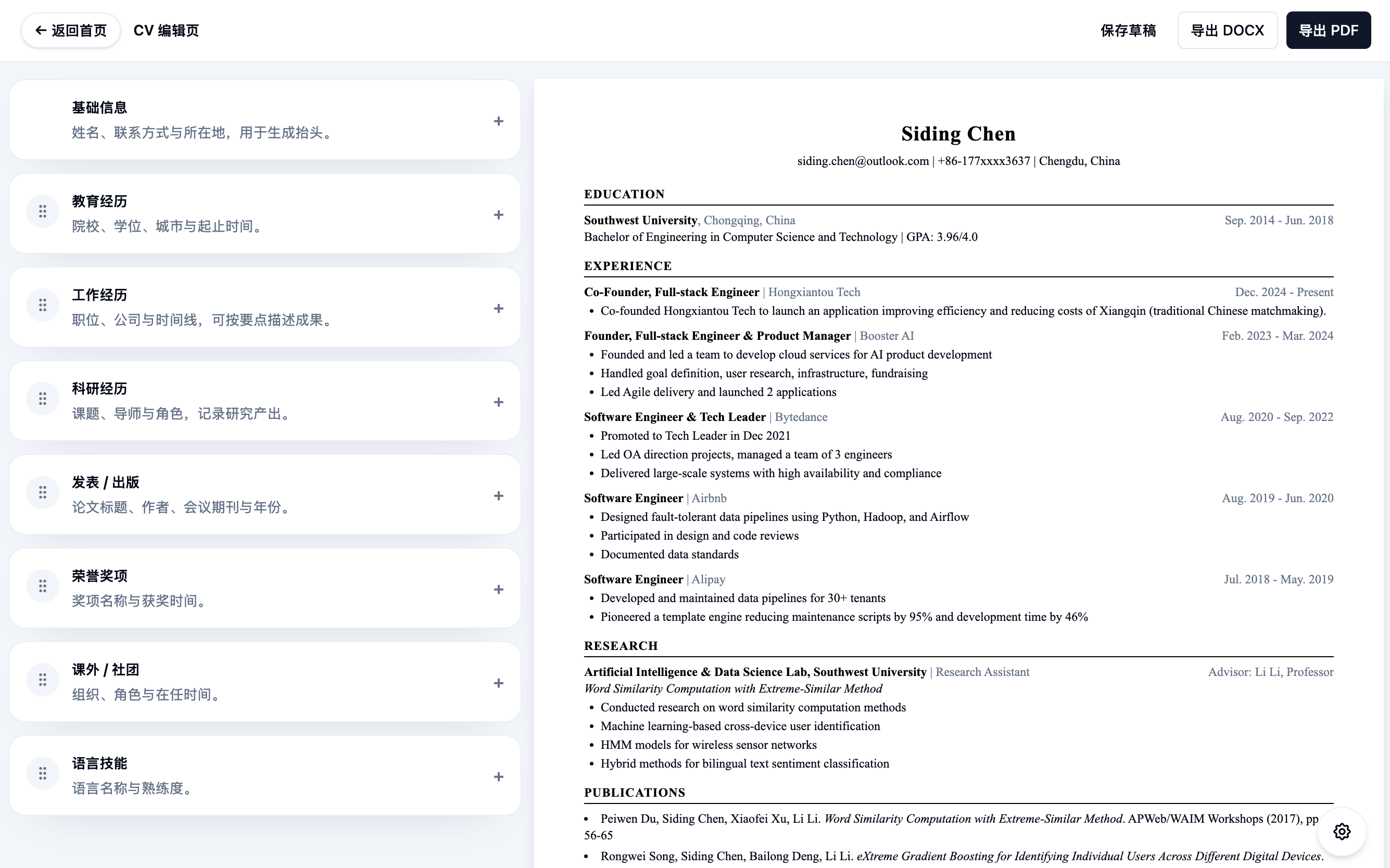Expand the 科研经历 plus icon
1390x868 pixels.
[498, 402]
